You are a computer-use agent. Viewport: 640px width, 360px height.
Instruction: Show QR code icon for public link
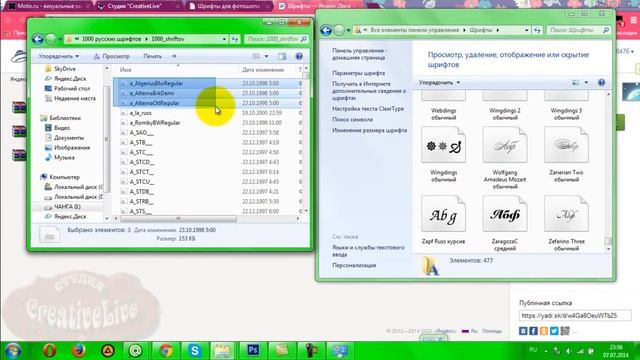point(565,331)
